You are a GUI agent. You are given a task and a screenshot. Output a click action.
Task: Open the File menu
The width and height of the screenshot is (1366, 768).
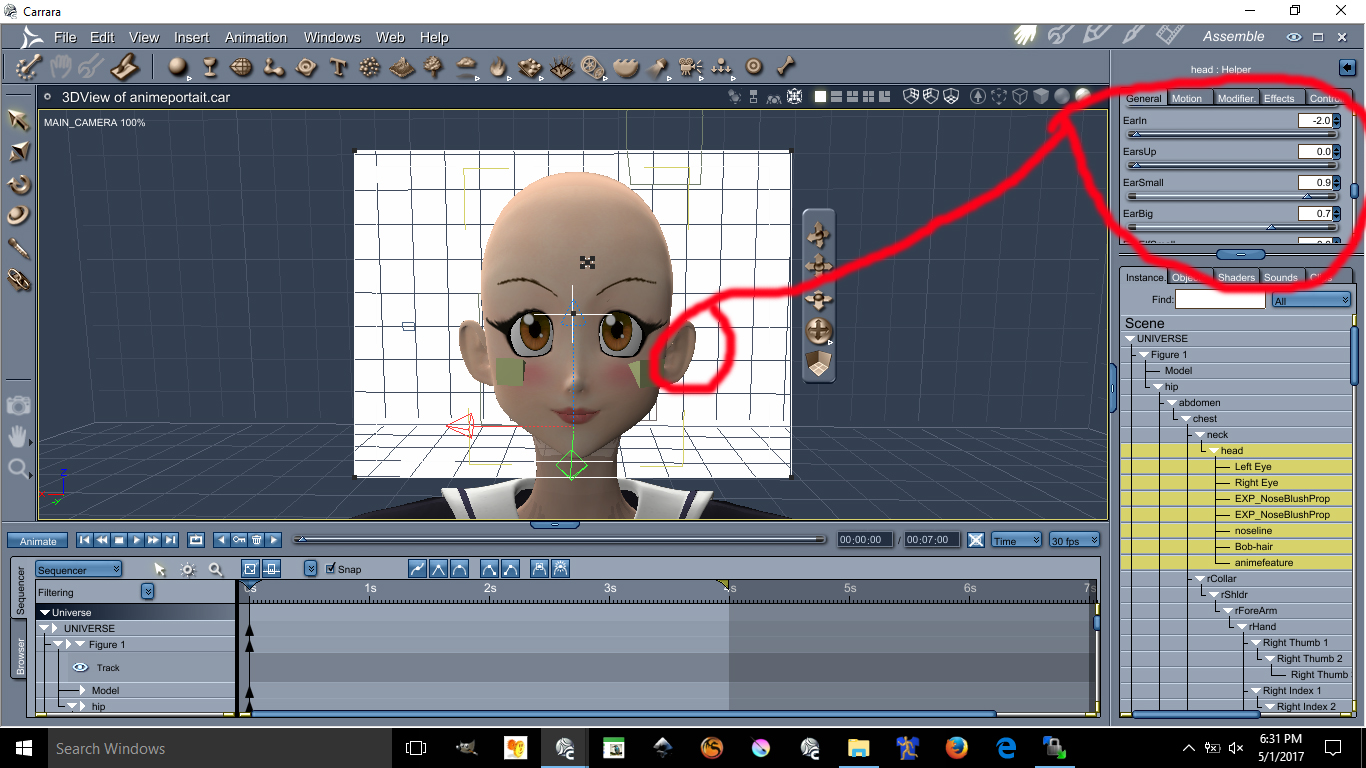pos(65,37)
